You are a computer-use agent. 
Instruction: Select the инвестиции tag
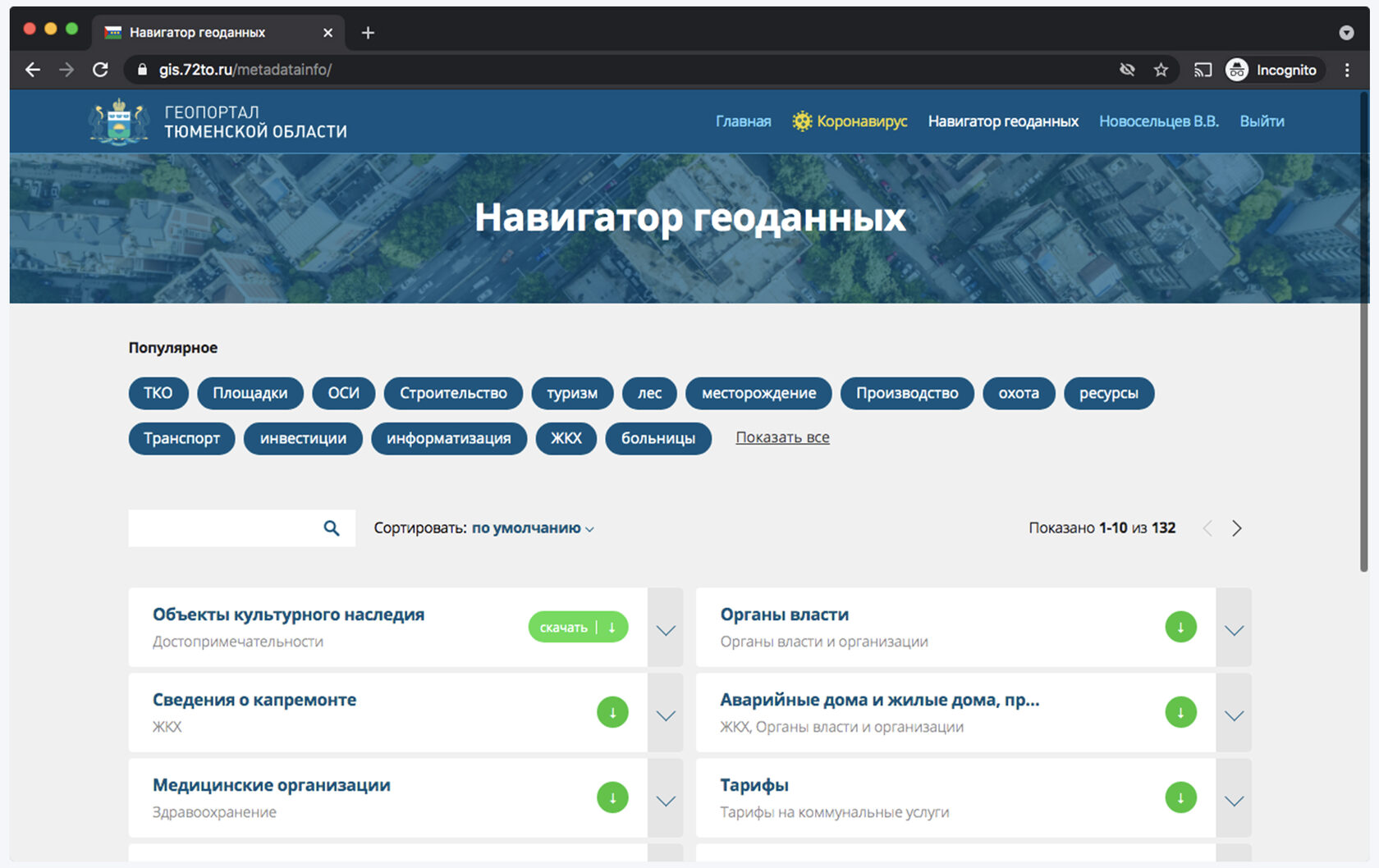[303, 438]
